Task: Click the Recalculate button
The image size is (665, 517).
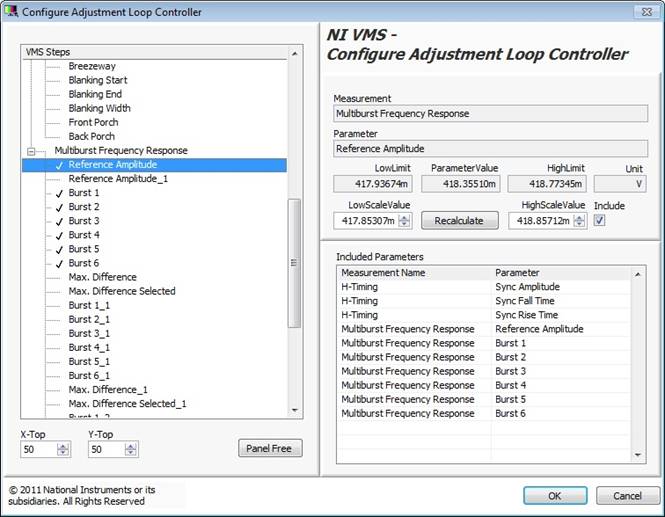Action: [459, 221]
